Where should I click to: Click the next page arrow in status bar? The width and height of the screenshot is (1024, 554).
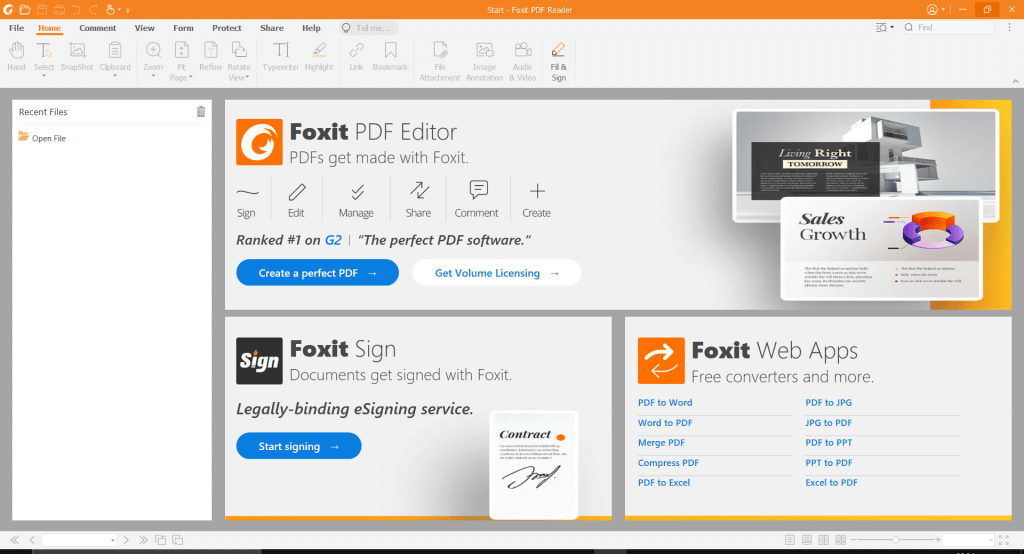point(126,540)
